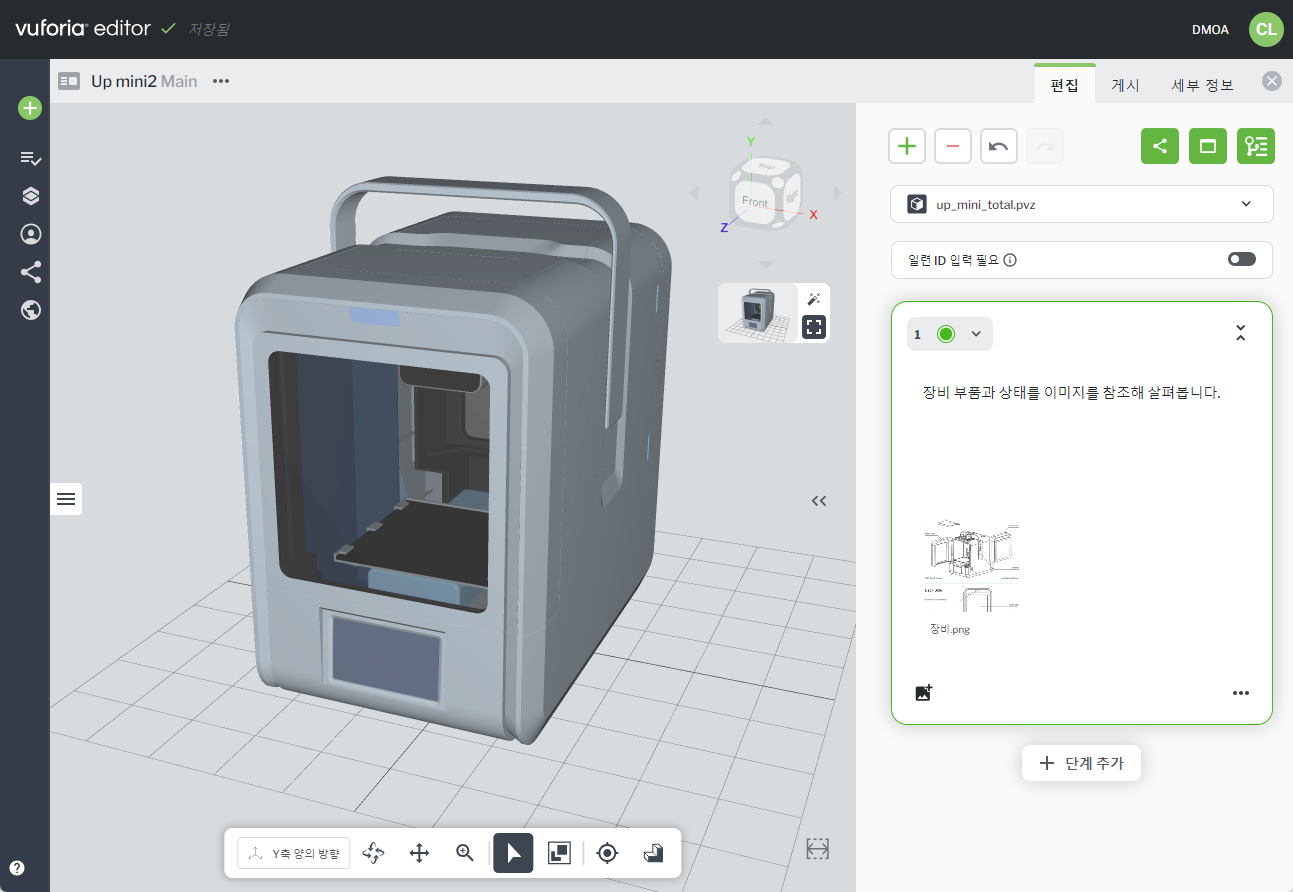Click the 단계 추가 button
Viewport: 1293px width, 892px height.
tap(1081, 763)
